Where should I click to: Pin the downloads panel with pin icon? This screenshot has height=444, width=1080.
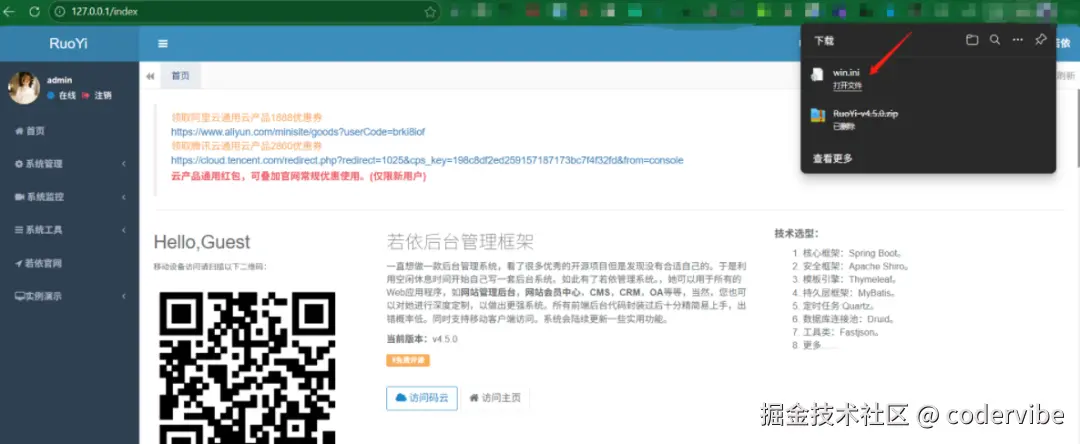coord(1040,40)
